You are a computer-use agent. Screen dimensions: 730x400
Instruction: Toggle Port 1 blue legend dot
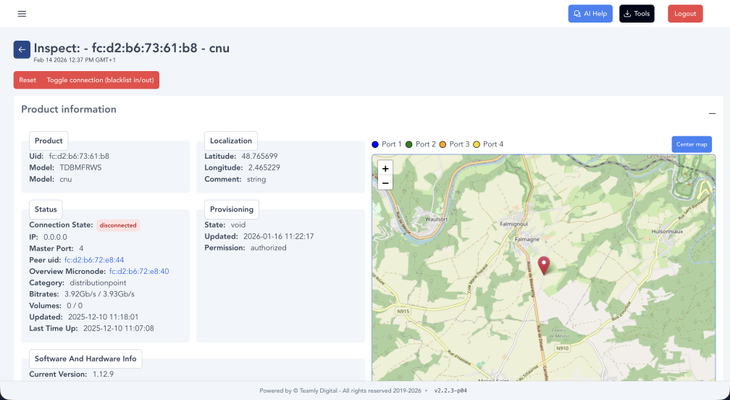click(376, 144)
